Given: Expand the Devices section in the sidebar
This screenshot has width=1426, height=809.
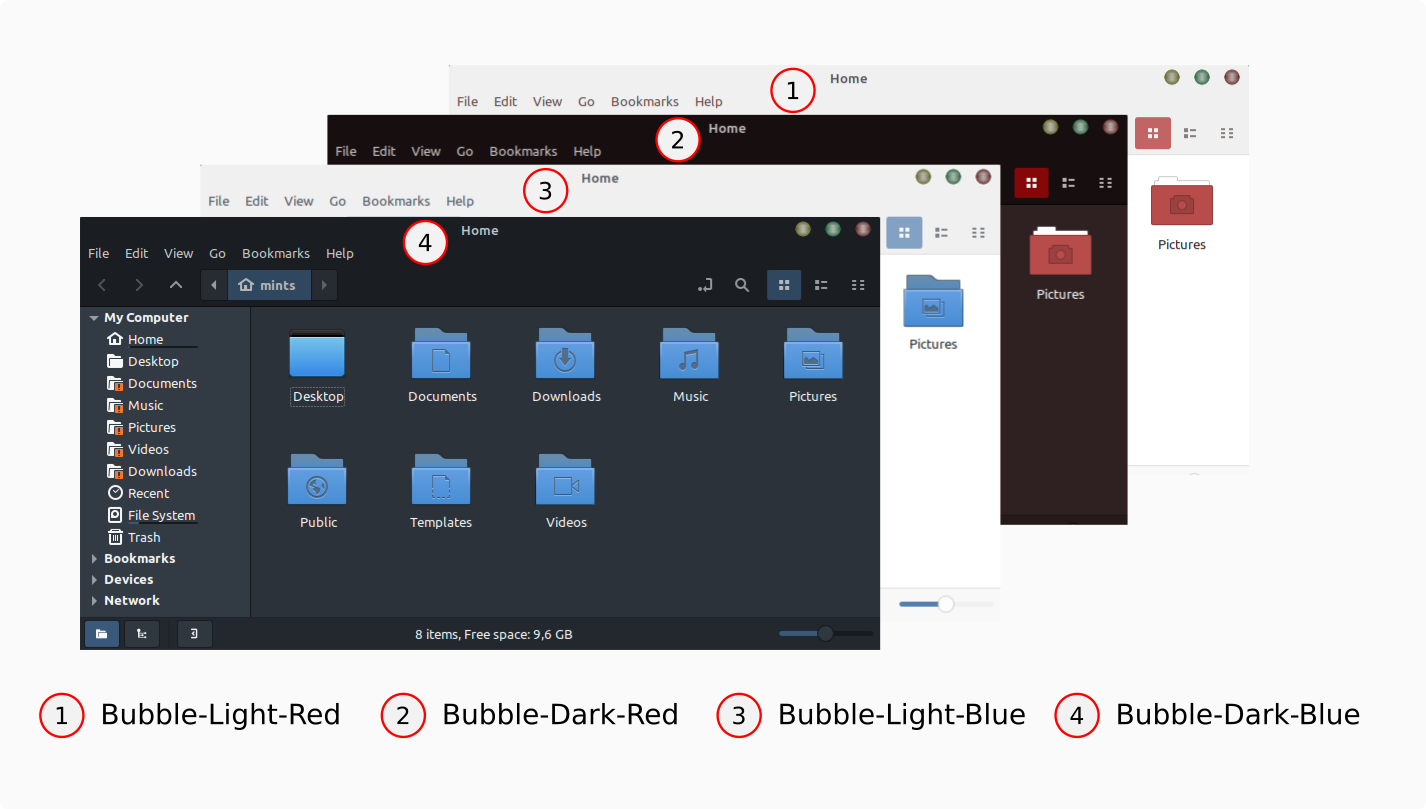Looking at the screenshot, I should 95,580.
